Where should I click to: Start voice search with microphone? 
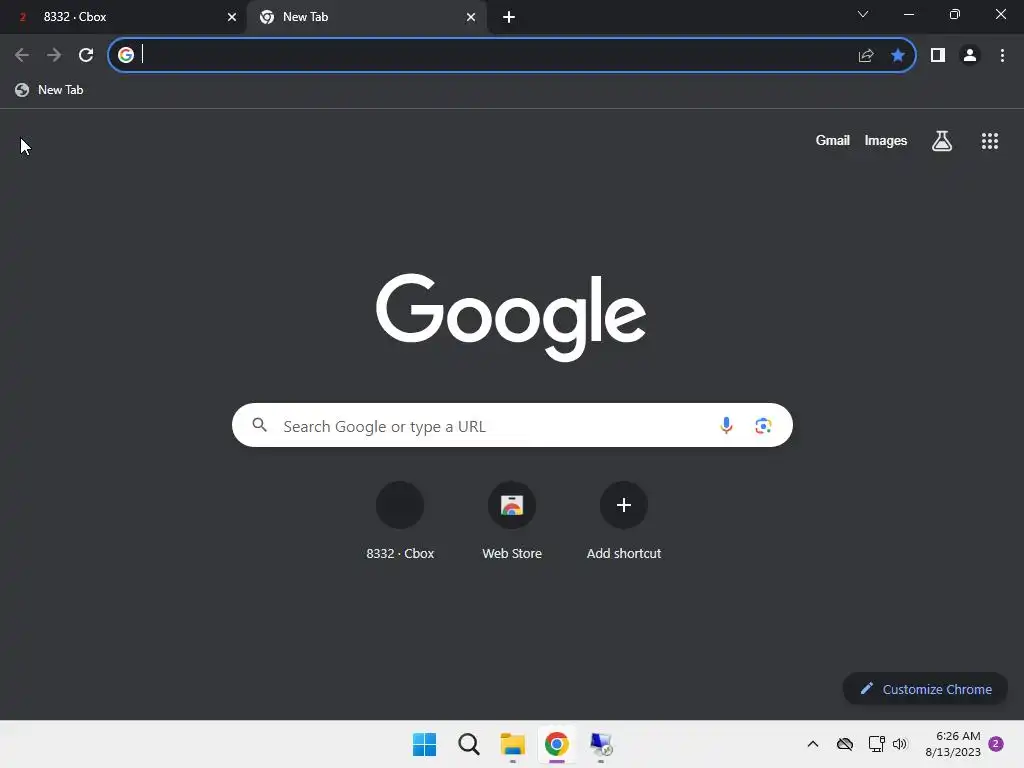click(x=726, y=426)
